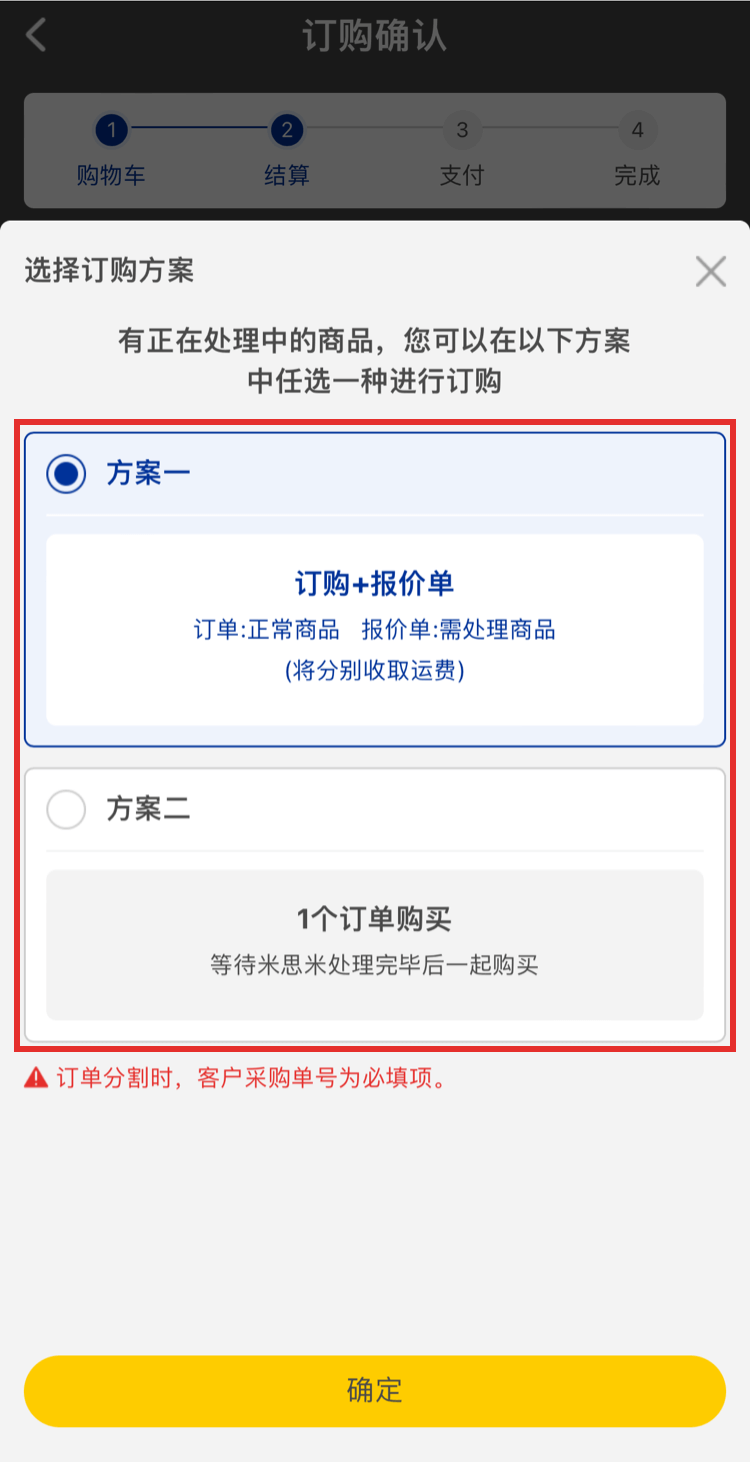Tap the 购物车 step label
Screen dimensions: 750x1462
click(111, 176)
